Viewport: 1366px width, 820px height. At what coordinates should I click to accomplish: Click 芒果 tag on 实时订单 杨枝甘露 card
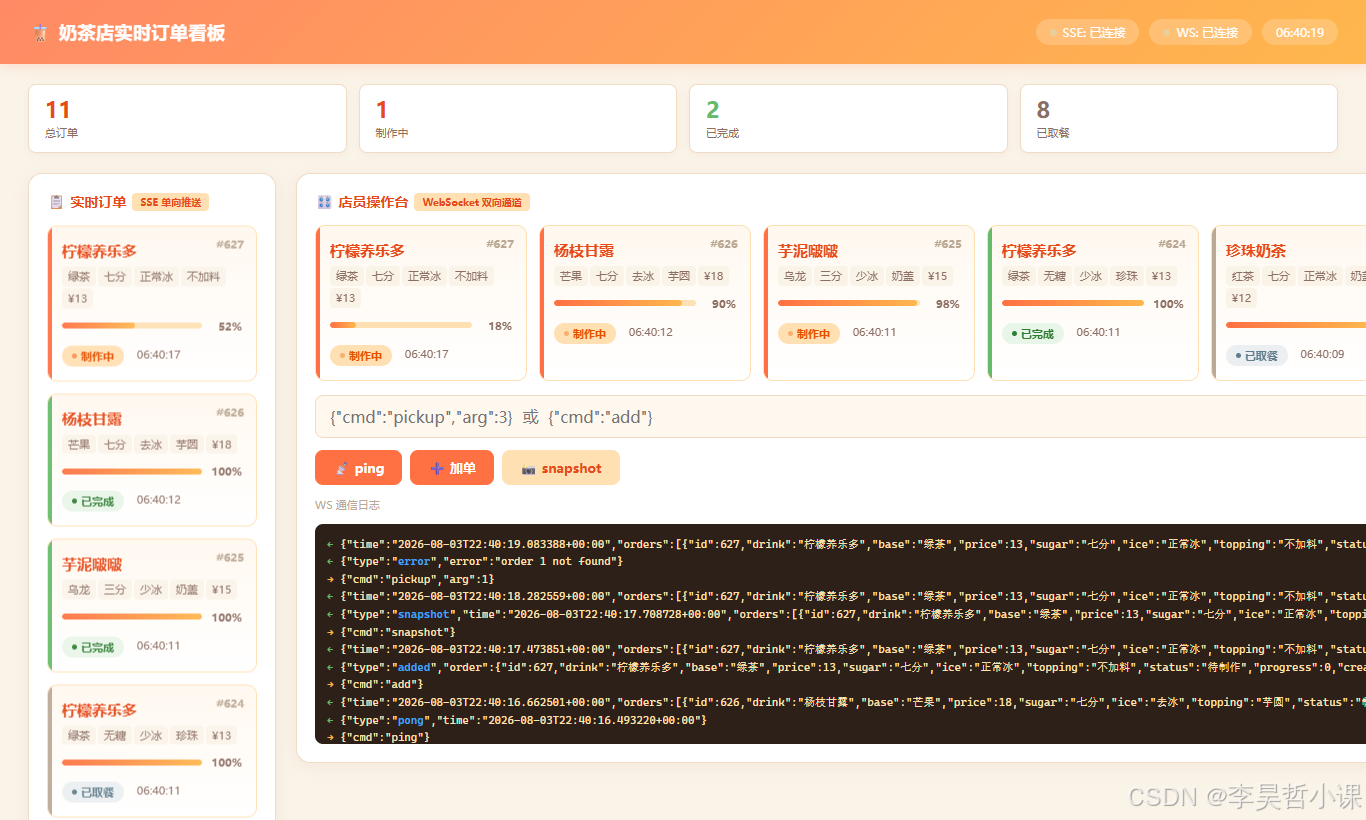[x=79, y=445]
